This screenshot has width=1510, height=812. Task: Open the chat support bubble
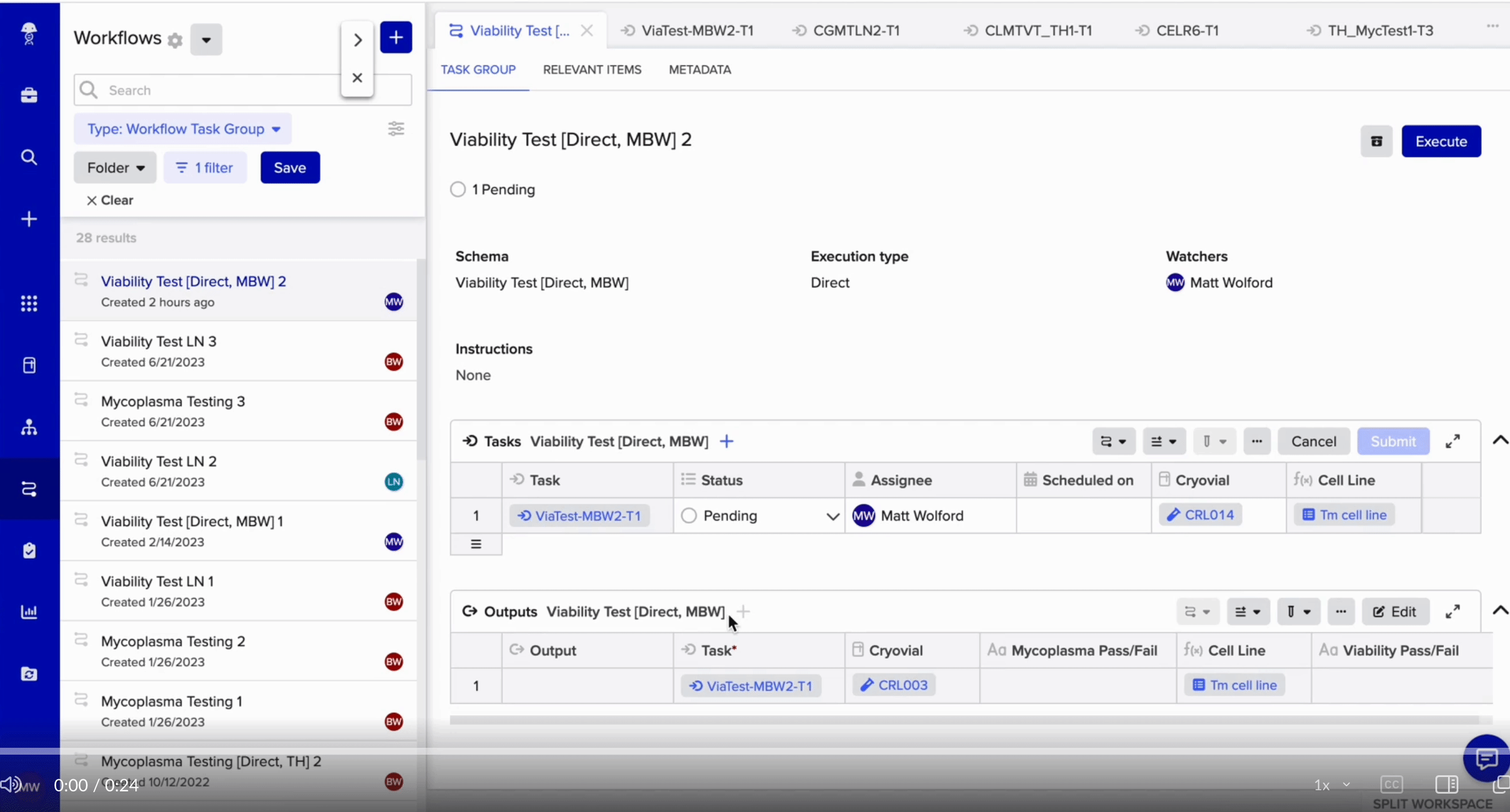pyautogui.click(x=1486, y=759)
